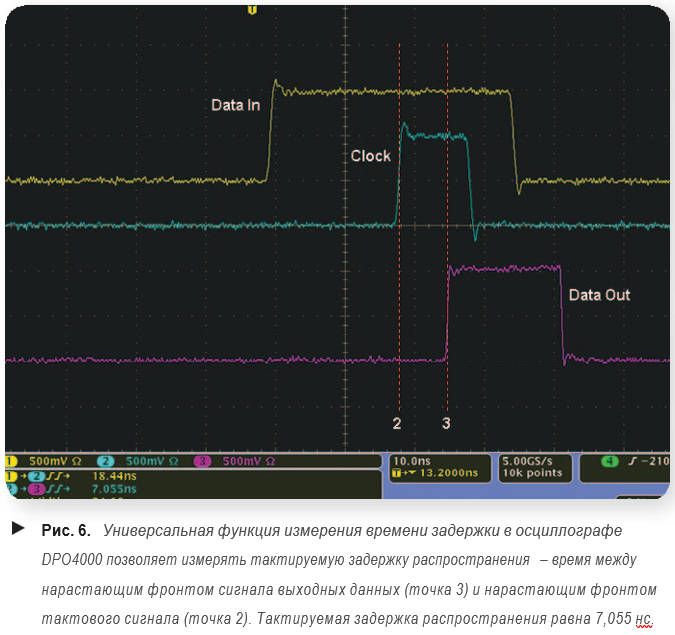Click the black triangle arrow before the caption
675x635 pixels.
tap(18, 527)
